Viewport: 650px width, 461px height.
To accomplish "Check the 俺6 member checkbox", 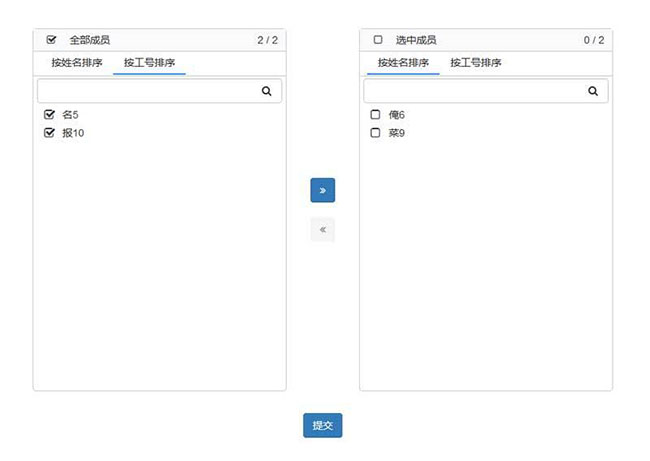I will coord(375,114).
